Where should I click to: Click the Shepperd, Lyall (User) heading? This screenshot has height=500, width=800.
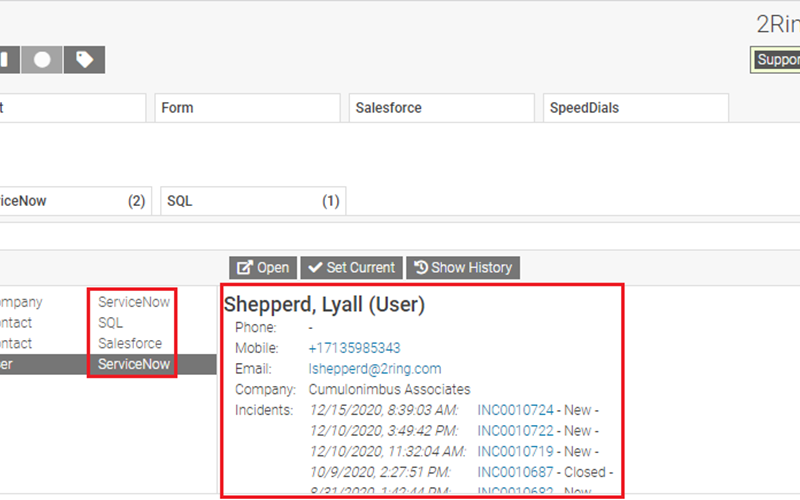tap(324, 305)
